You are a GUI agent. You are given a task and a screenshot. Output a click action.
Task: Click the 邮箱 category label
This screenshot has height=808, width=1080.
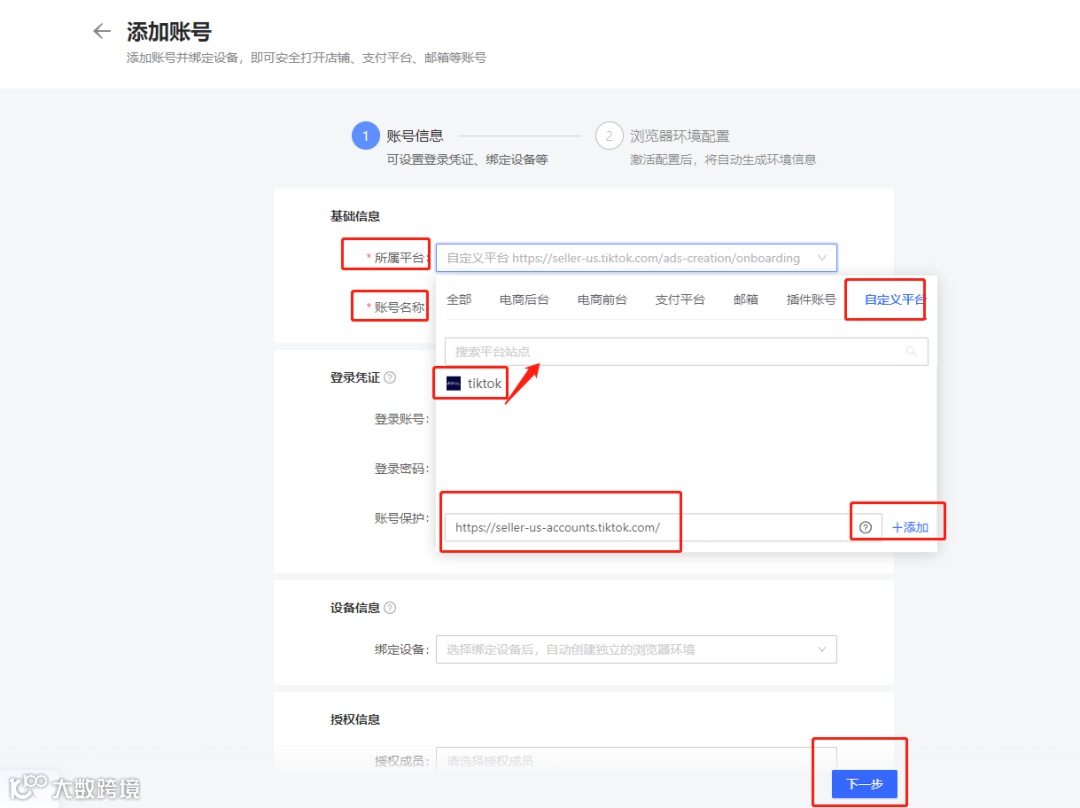click(x=745, y=298)
